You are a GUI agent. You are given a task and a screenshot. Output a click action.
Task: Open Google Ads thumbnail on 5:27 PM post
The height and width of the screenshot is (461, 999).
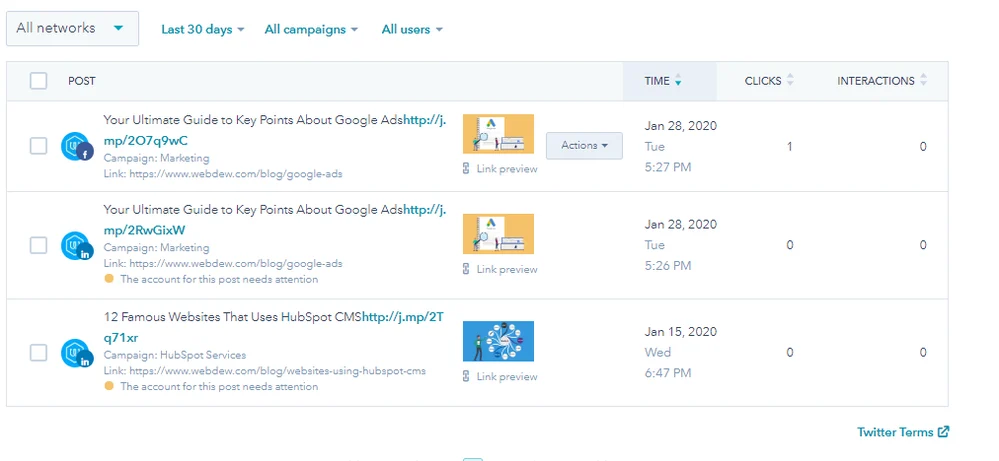[x=498, y=134]
